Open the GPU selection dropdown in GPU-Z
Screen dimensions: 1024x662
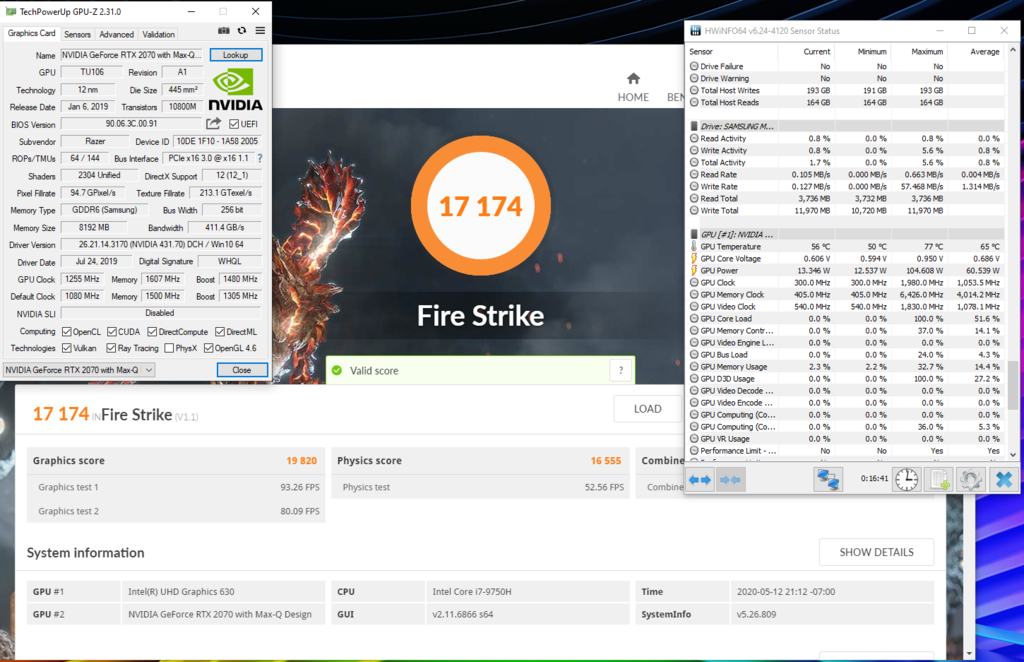click(x=79, y=370)
